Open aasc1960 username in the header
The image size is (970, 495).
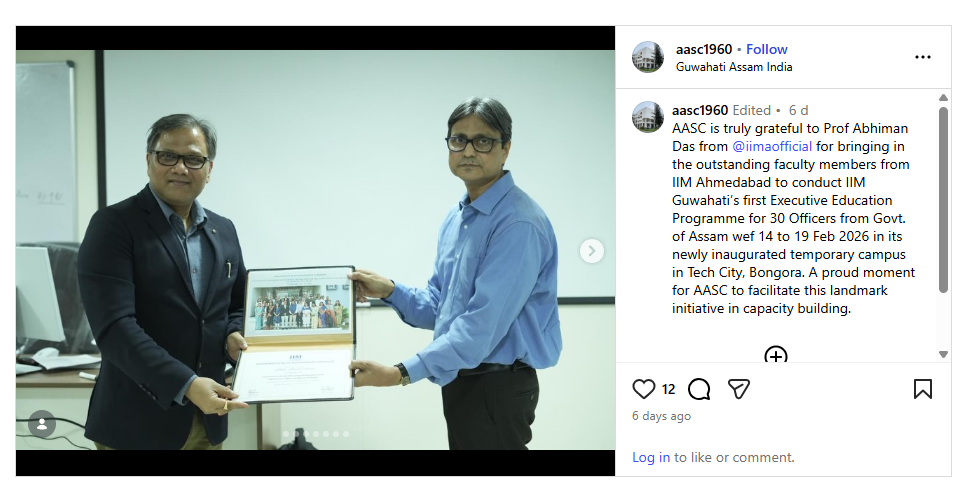704,50
